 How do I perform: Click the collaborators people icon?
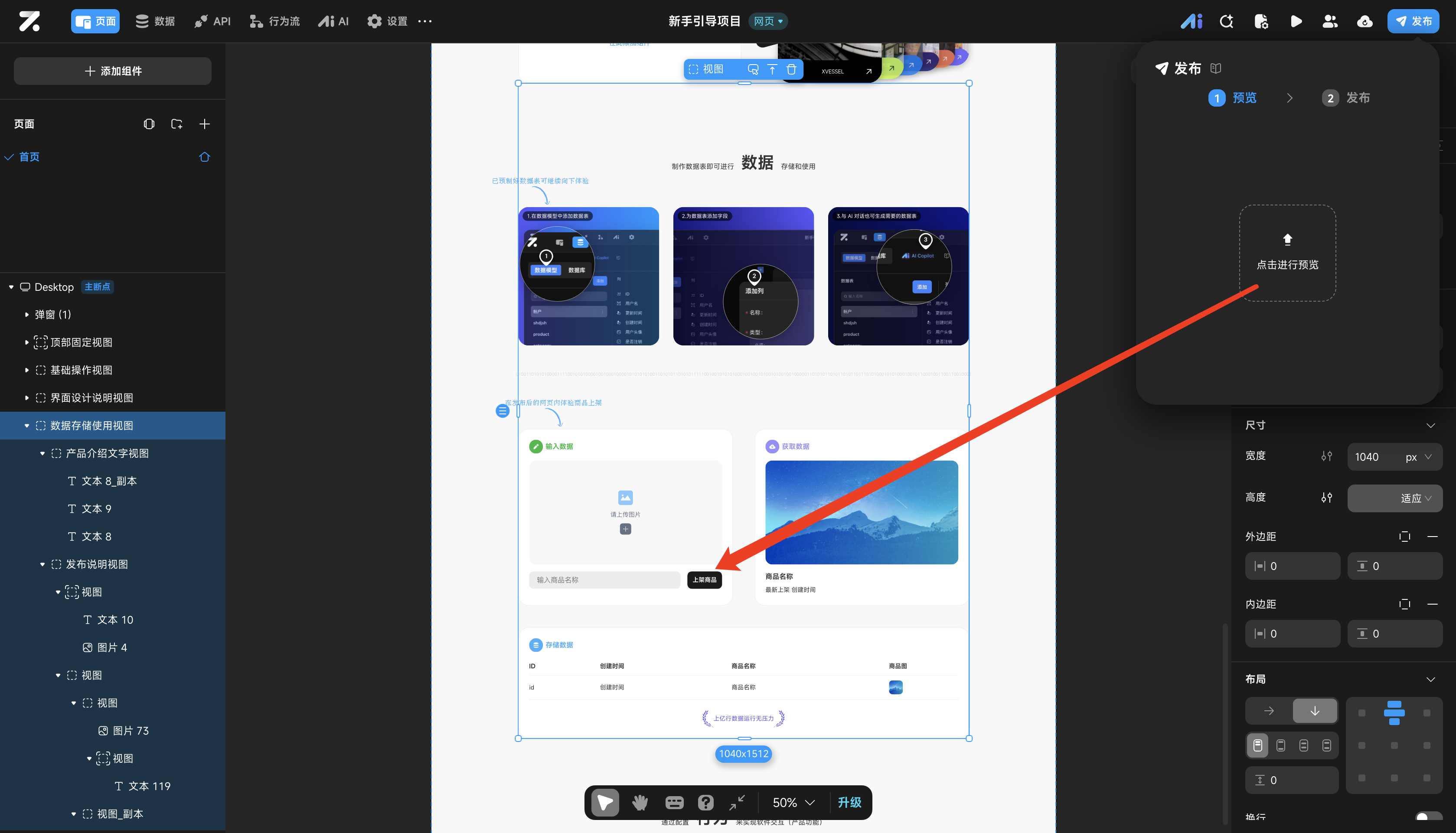click(1330, 21)
